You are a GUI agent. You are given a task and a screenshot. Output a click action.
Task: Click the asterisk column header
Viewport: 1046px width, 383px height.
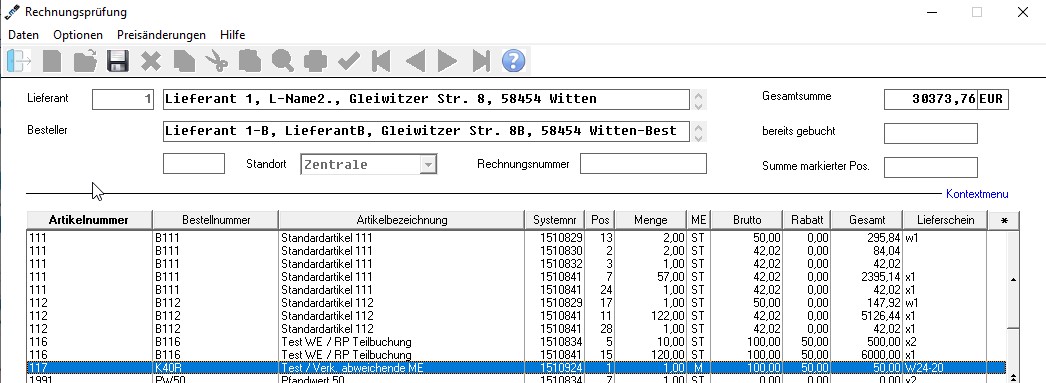pos(1003,220)
